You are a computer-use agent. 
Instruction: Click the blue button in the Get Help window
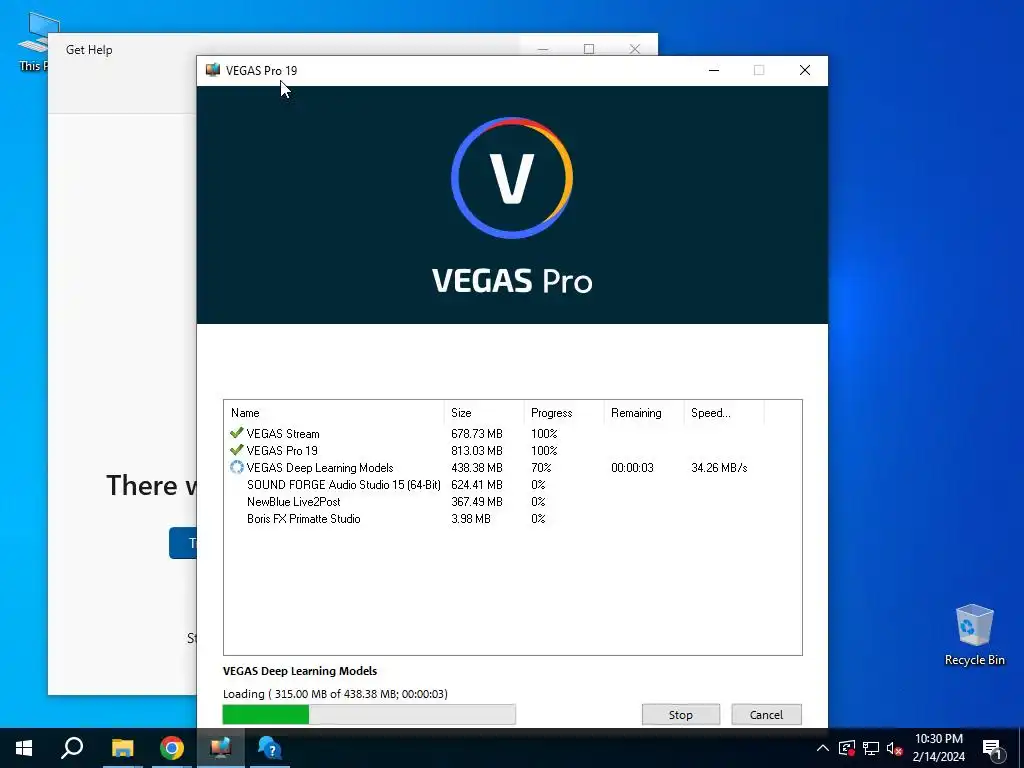click(183, 543)
